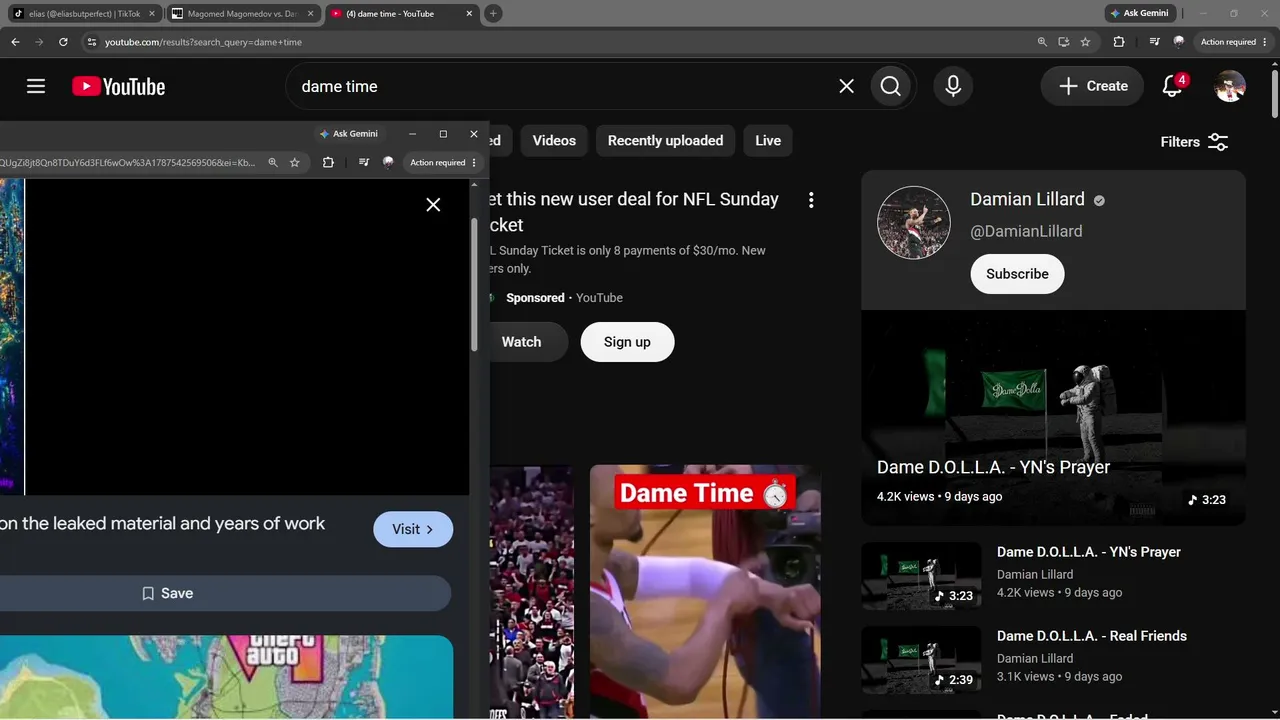Open the @DamianLillard channel handle
The image size is (1280, 720).
(1026, 231)
